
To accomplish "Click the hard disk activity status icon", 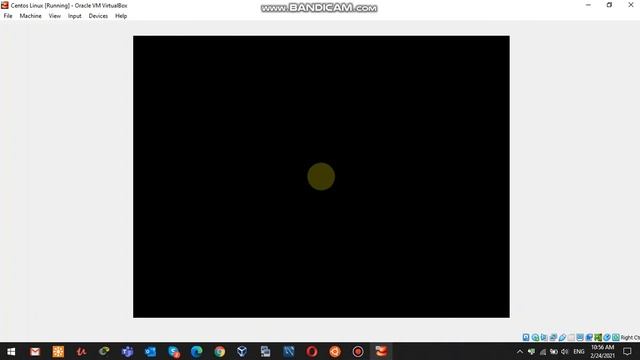I will point(526,337).
